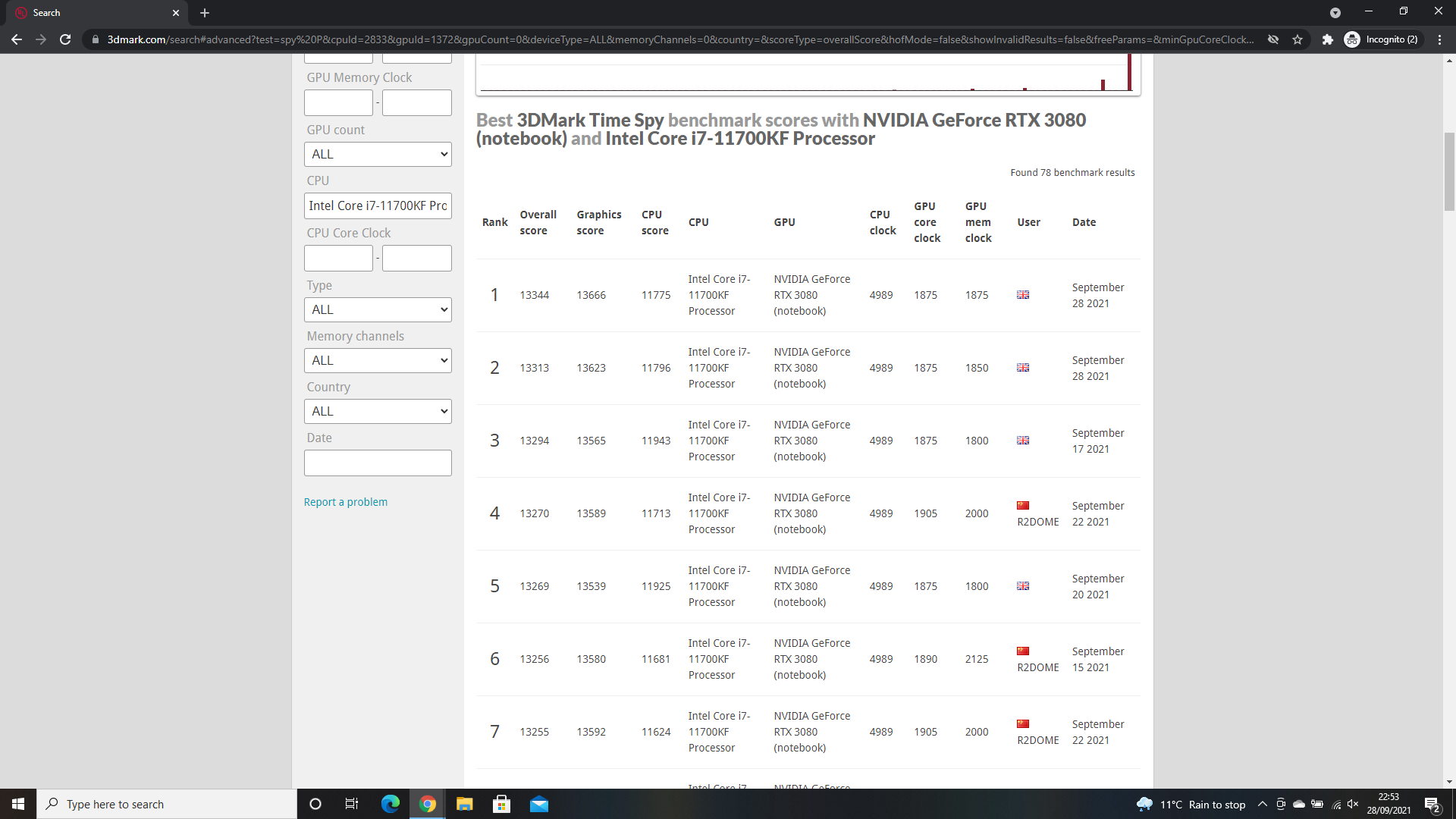1456x819 pixels.
Task: Open the Country dropdown
Action: (x=378, y=411)
